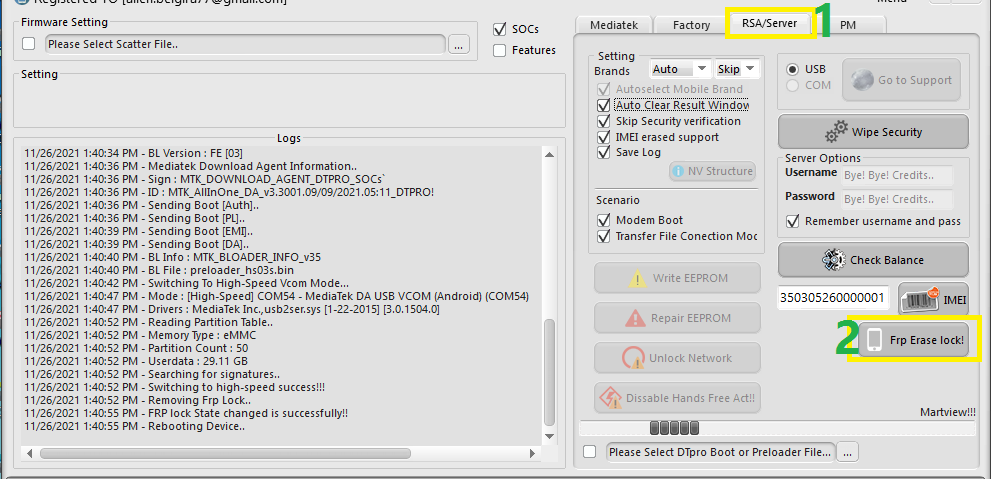Switch to the Mediatek tab
Viewport: 991px width, 479px height.
613,25
